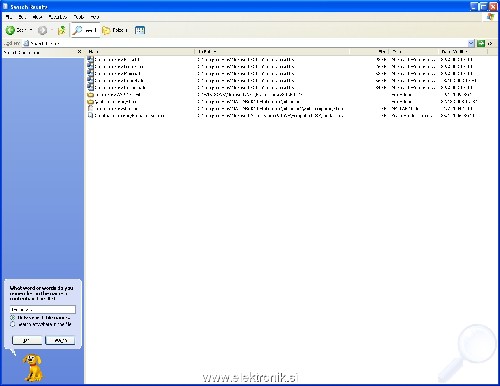Open the Views toolbar icon
This screenshot has width=500, height=386.
pos(140,30)
